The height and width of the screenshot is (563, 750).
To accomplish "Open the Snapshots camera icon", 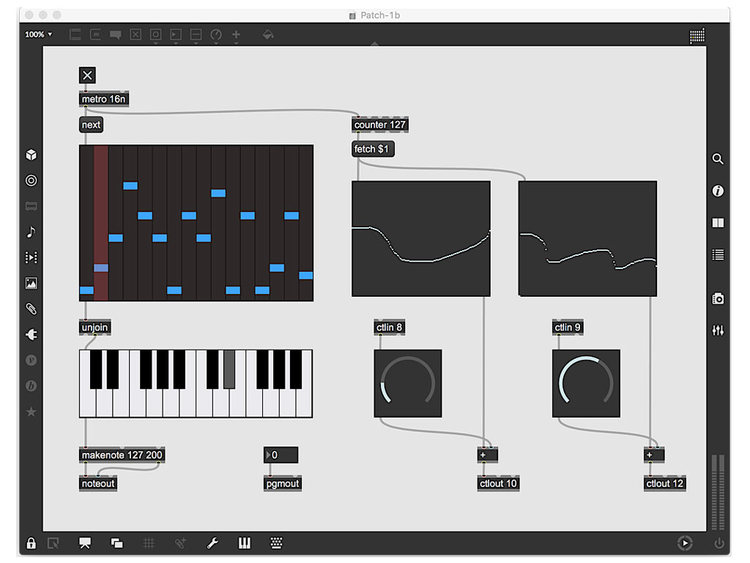I will click(x=718, y=298).
